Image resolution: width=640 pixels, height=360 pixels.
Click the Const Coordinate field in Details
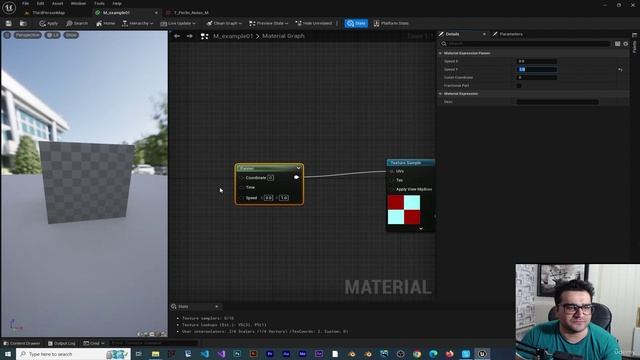click(536, 78)
